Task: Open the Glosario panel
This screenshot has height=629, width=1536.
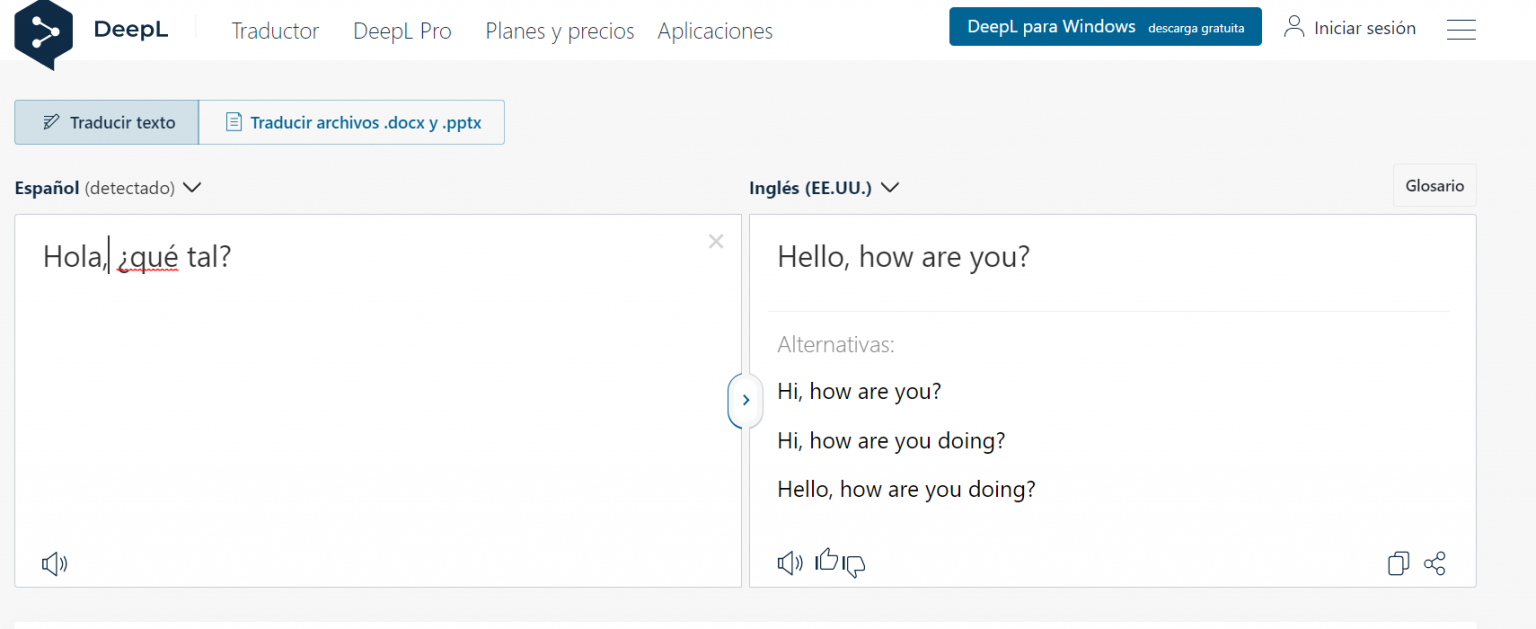Action: (x=1434, y=185)
